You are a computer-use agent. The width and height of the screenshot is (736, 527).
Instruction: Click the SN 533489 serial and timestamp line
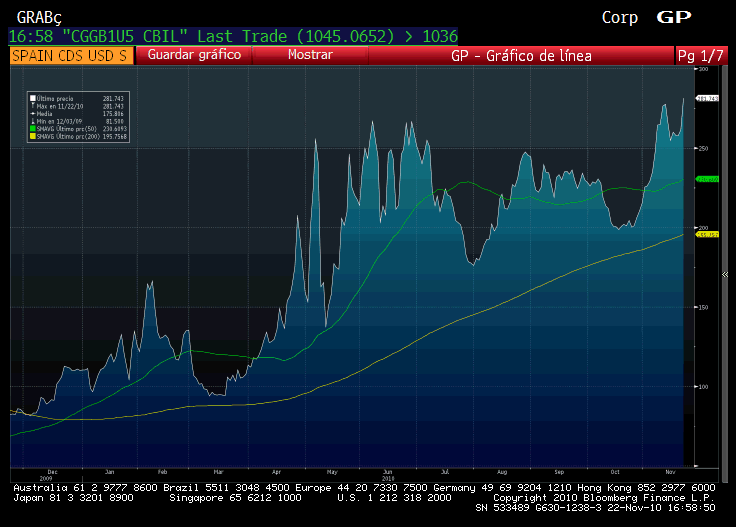[595, 508]
